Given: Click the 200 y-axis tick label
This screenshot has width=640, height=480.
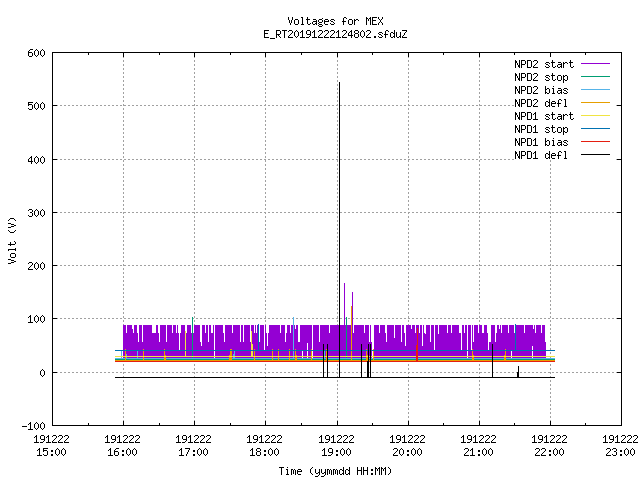Looking at the screenshot, I should pos(36,266).
